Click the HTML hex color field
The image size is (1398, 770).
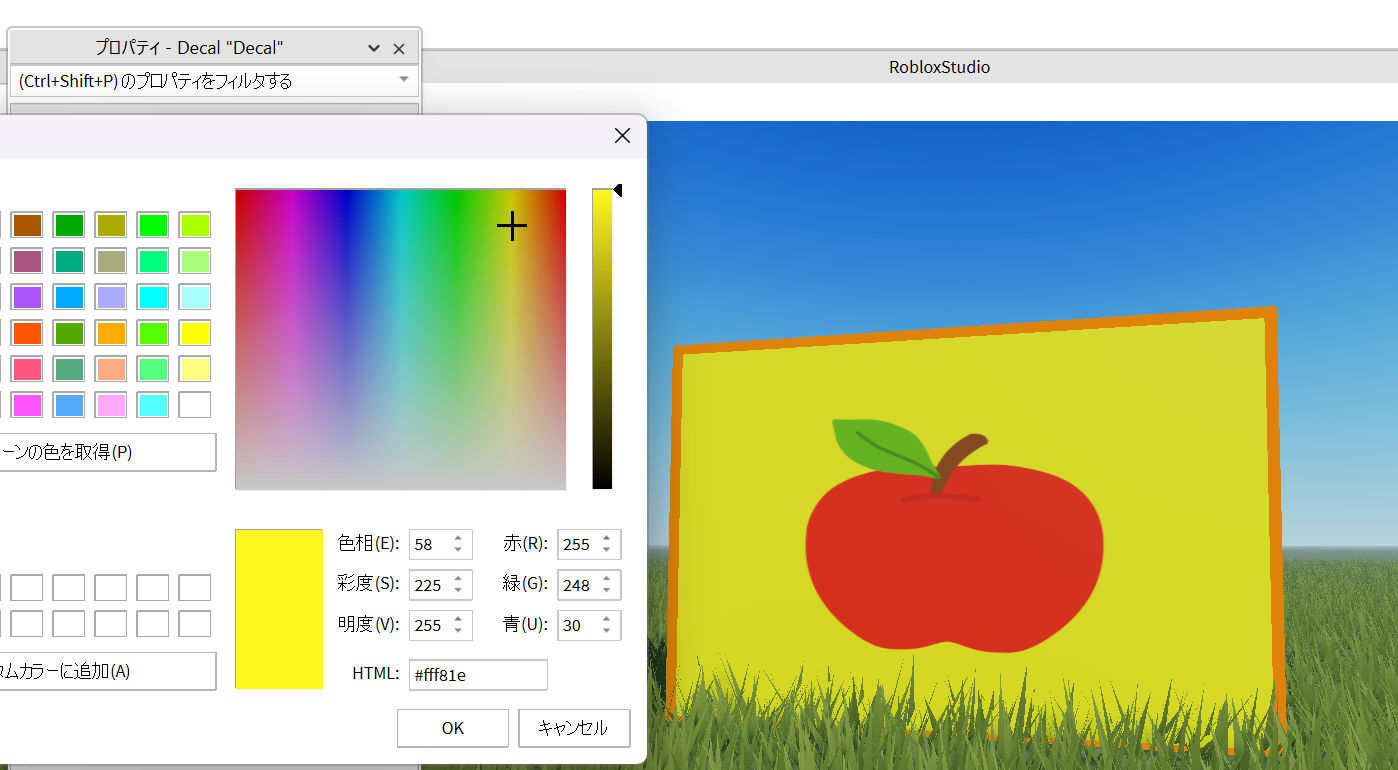pyautogui.click(x=478, y=675)
